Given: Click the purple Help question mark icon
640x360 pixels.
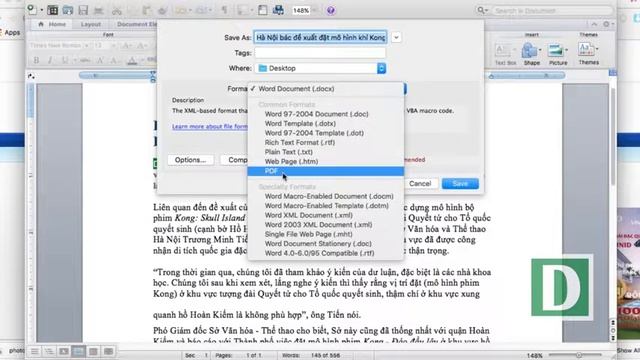Looking at the screenshot, I should pos(331,10).
